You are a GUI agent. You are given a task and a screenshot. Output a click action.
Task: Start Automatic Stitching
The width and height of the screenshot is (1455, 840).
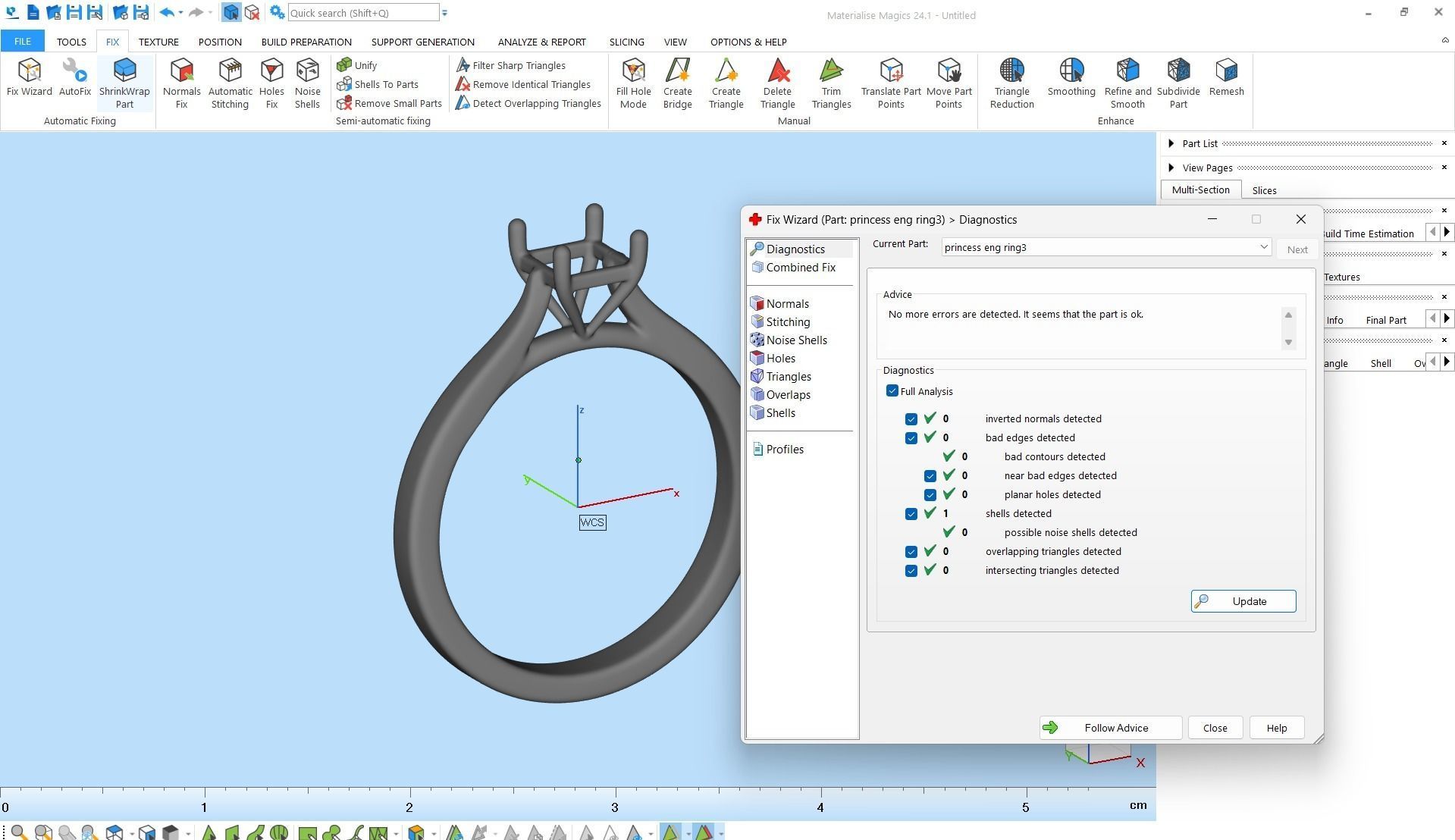point(230,83)
